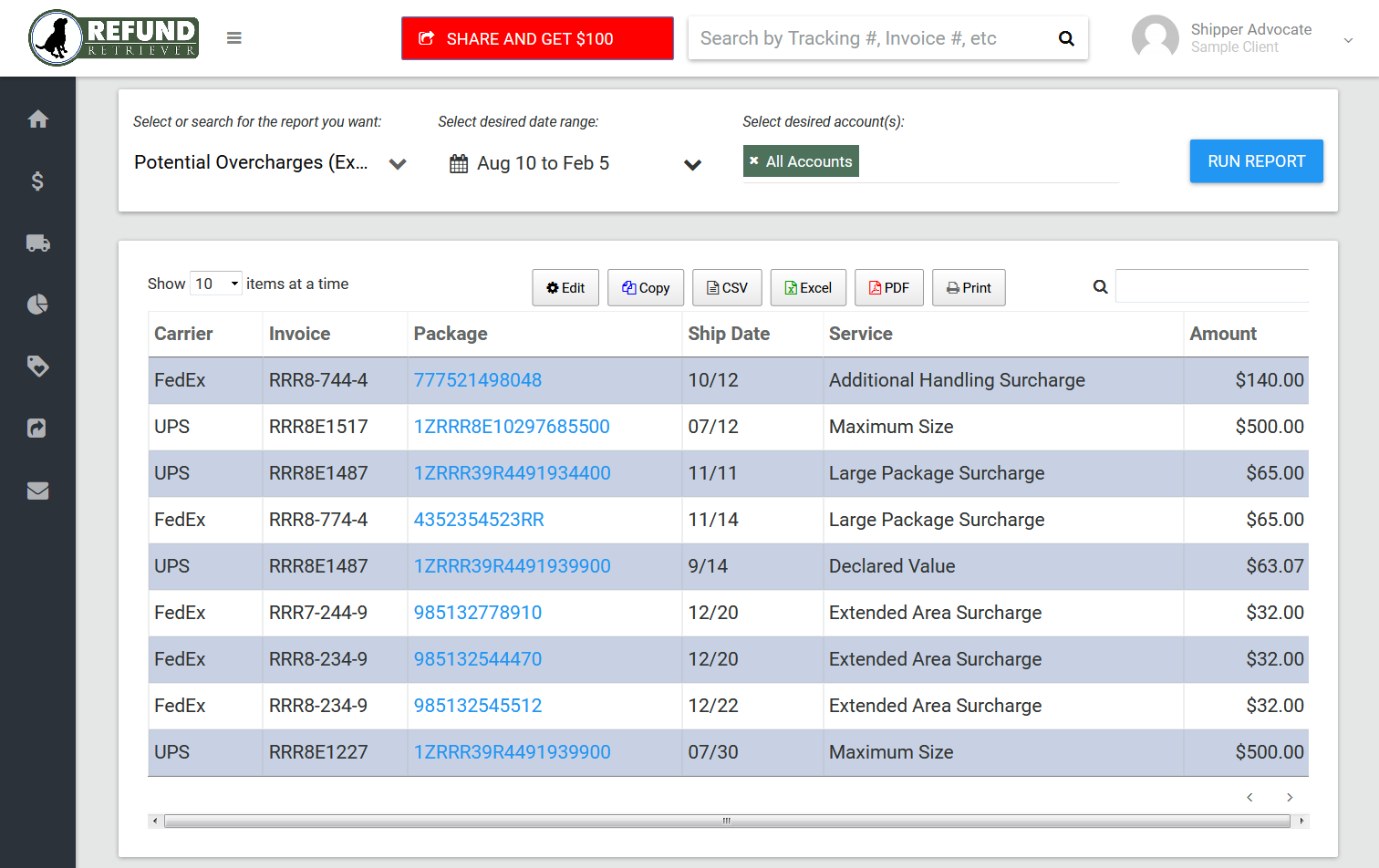
Task: Click the $63.07 amount cell
Action: point(1246,566)
